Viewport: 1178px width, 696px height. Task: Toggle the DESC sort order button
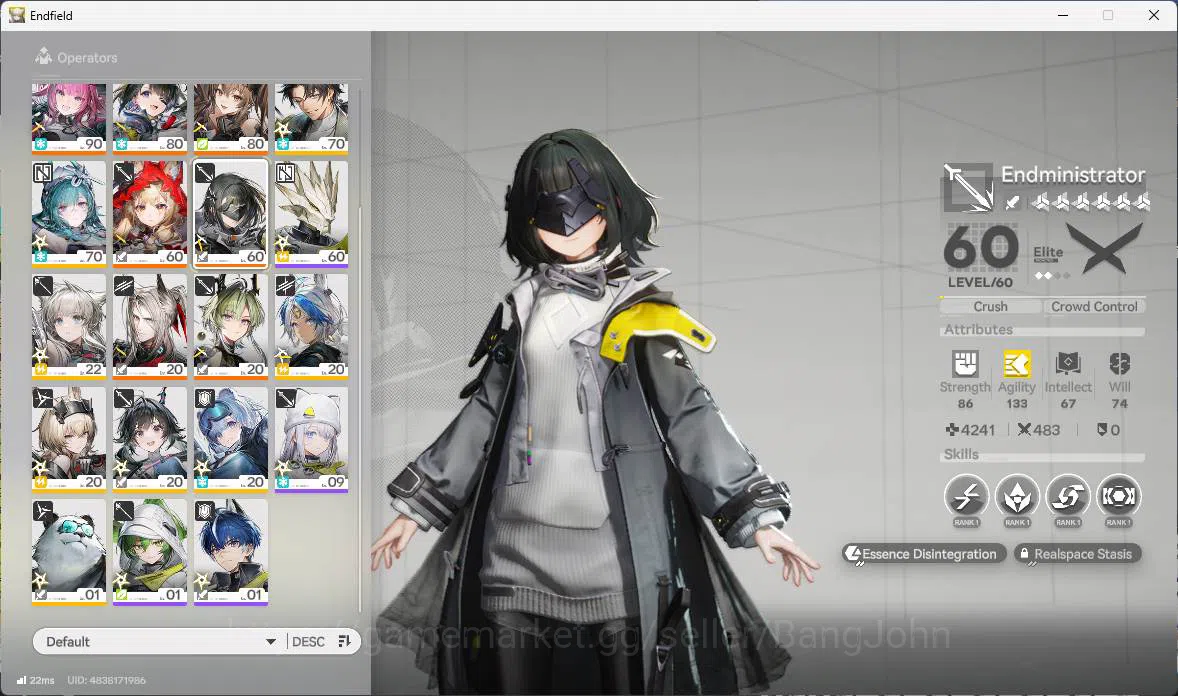click(308, 642)
